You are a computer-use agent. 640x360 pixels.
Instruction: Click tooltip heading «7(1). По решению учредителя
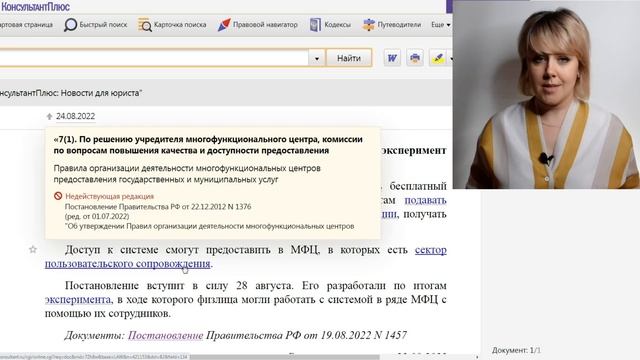208,145
